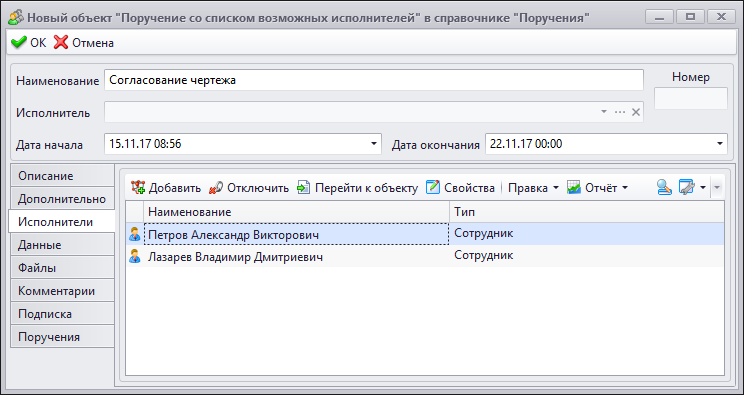
Task: Open the Данные tab
Action: pos(62,245)
